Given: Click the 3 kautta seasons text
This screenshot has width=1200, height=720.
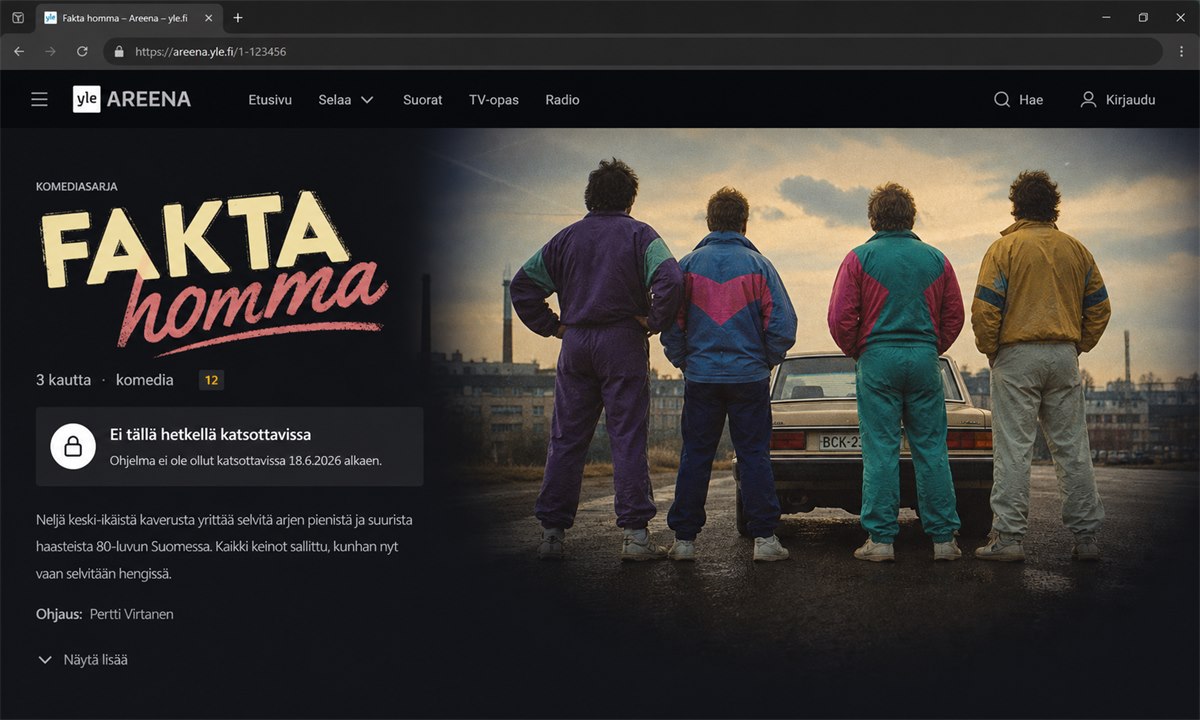Looking at the screenshot, I should tap(63, 380).
